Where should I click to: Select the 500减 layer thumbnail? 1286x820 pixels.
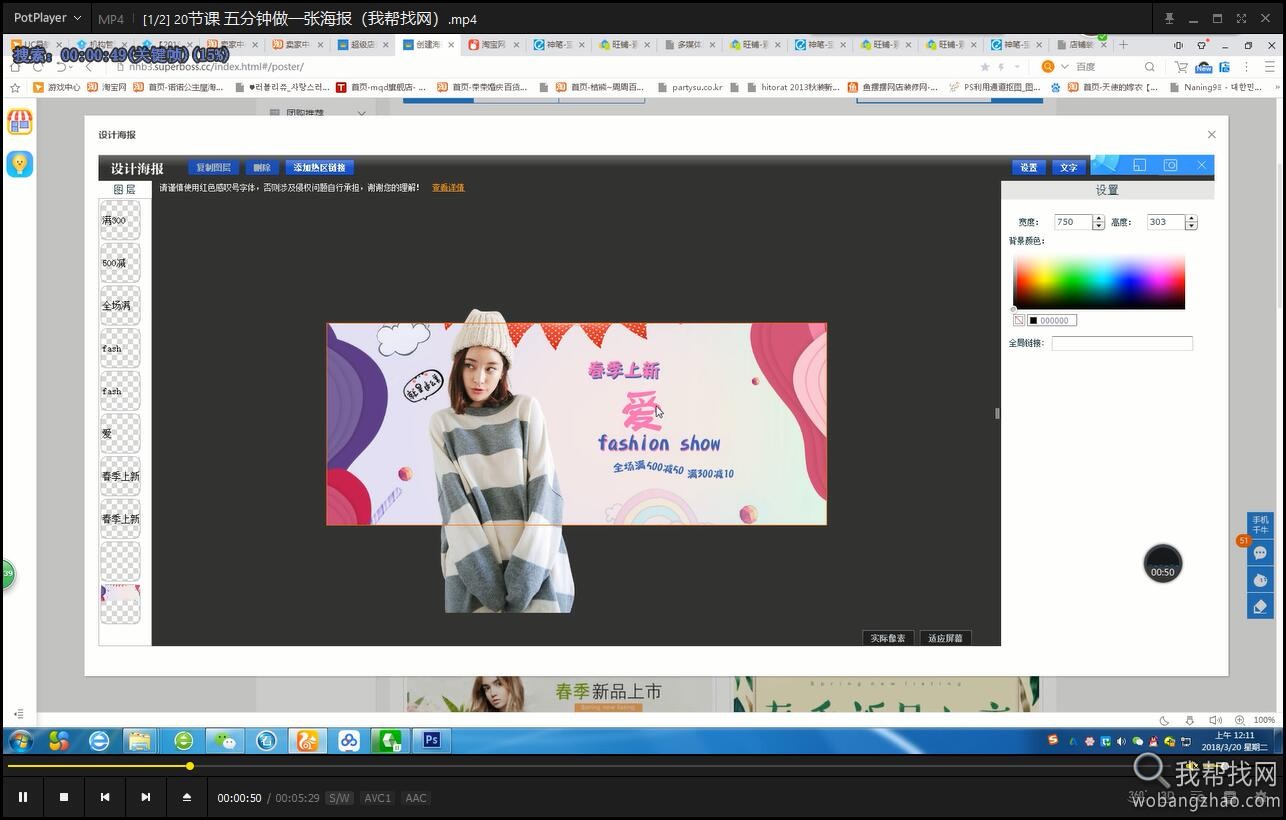pyautogui.click(x=120, y=263)
